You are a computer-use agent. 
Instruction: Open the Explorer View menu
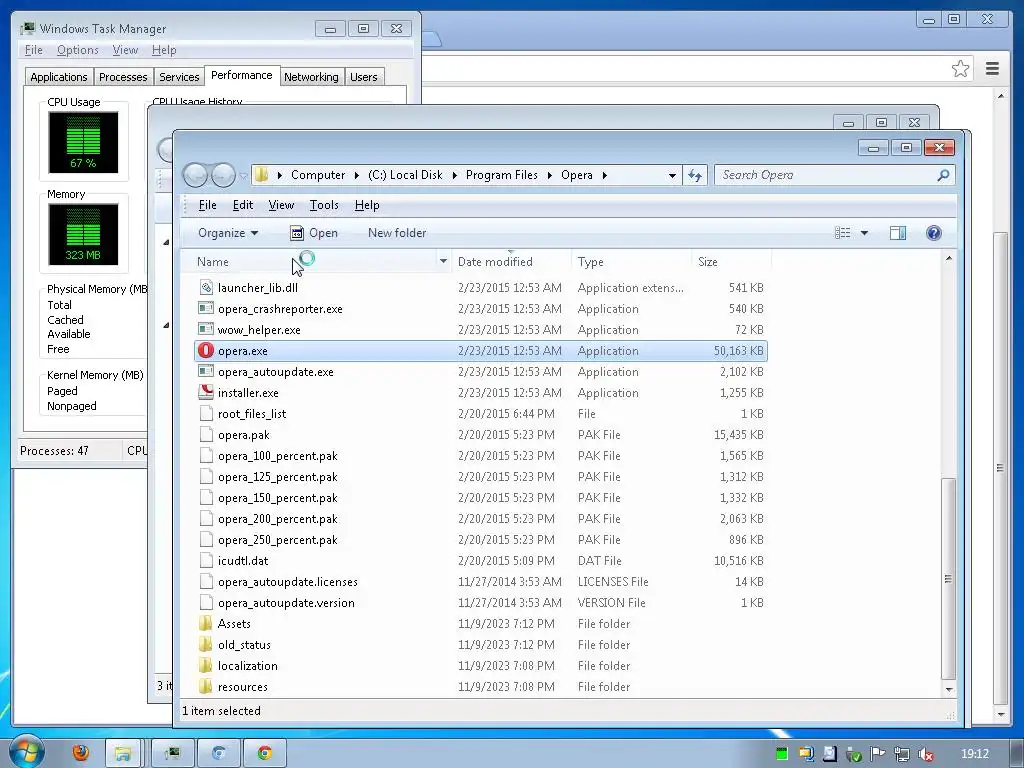click(x=281, y=205)
